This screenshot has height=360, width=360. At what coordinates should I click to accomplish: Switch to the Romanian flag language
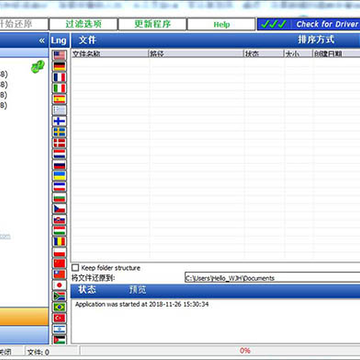60,241
